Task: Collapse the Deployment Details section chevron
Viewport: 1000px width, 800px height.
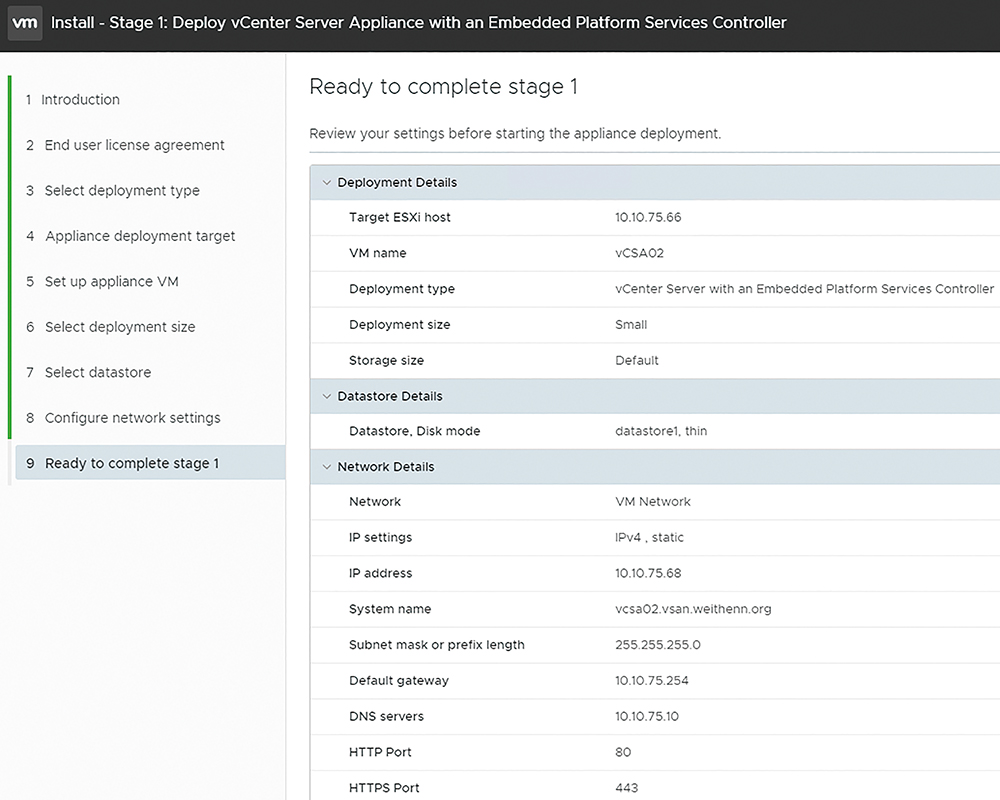Action: coord(327,182)
